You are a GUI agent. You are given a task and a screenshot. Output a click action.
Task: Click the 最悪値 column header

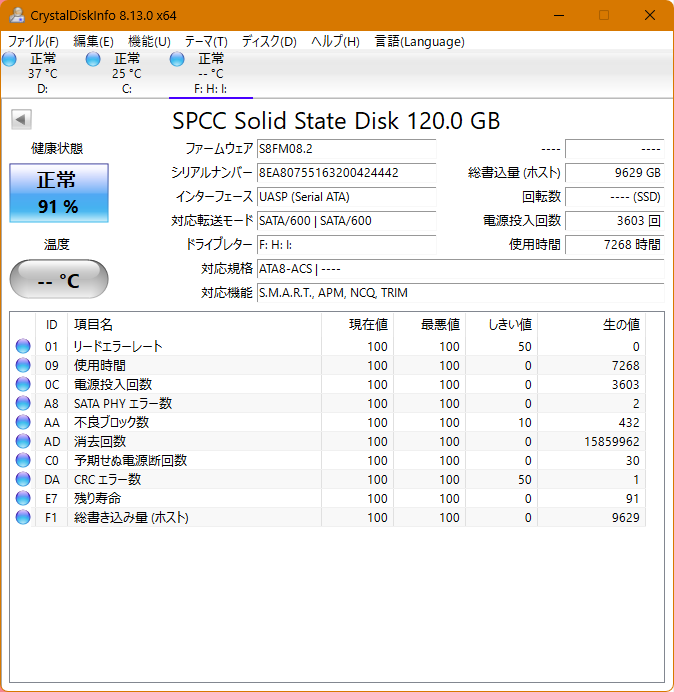click(429, 325)
